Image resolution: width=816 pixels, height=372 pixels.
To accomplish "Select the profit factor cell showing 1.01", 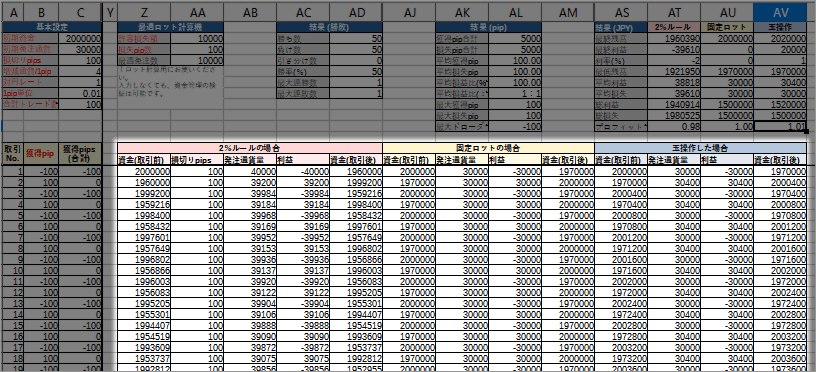I will (780, 126).
